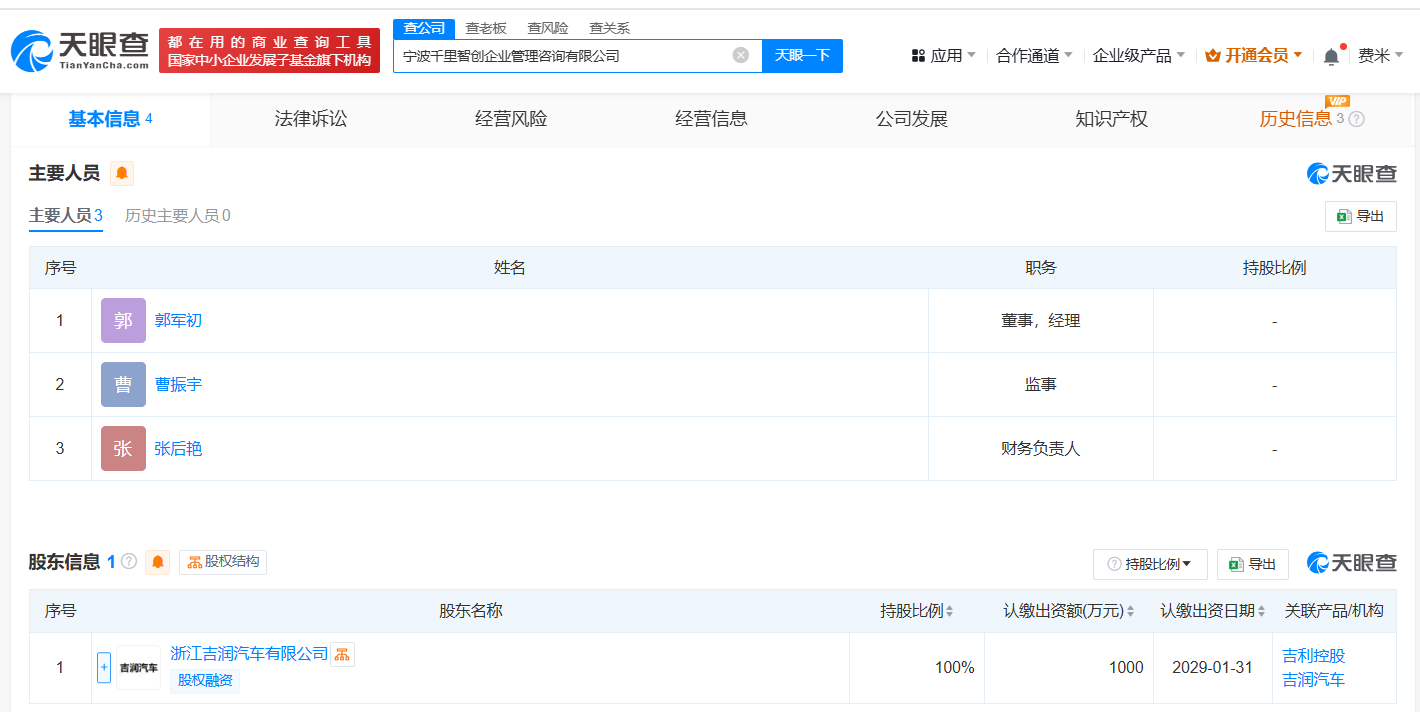This screenshot has height=712, width=1420.
Task: Open the 持股比例 filter dropdown
Action: point(1151,564)
